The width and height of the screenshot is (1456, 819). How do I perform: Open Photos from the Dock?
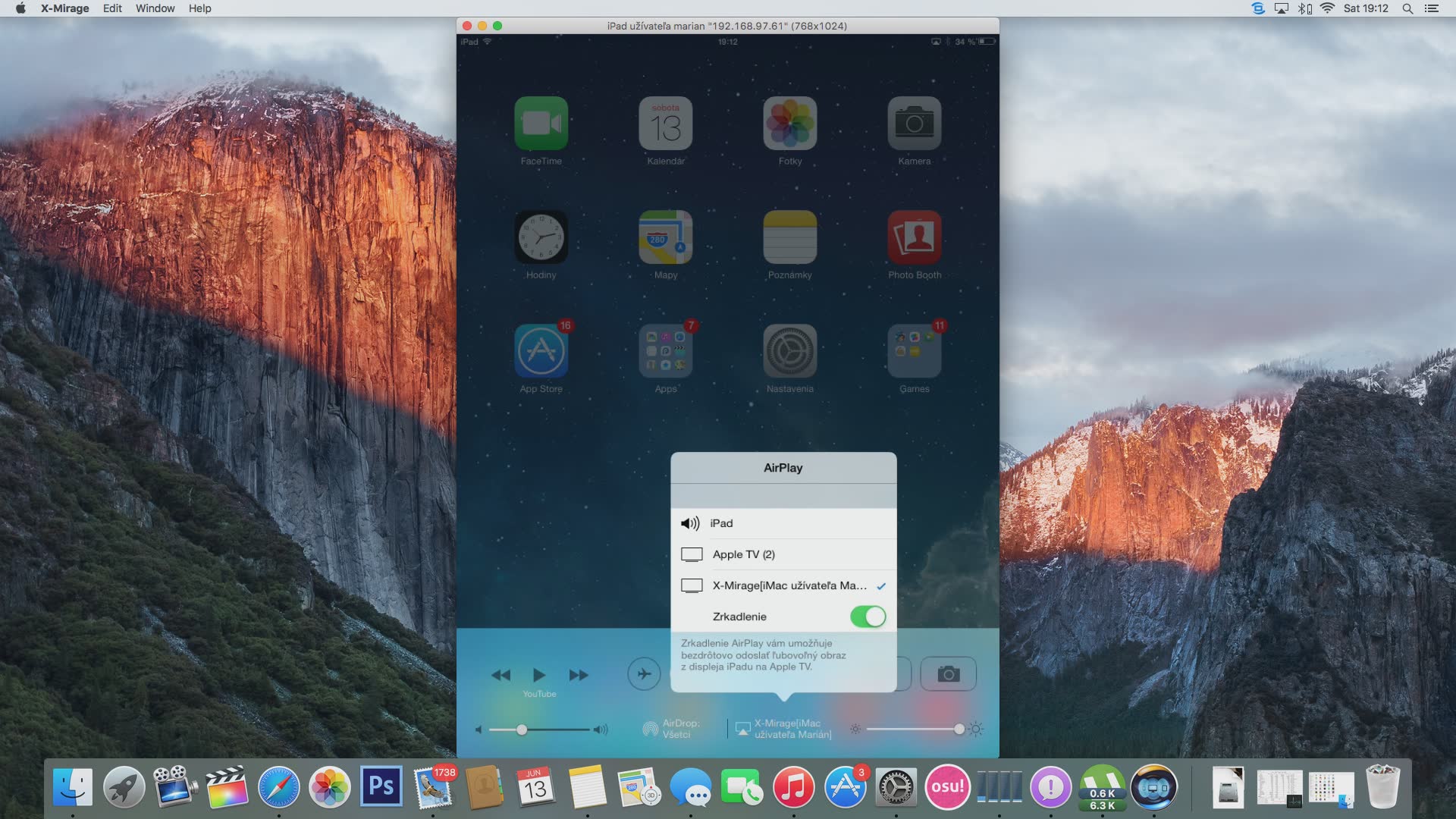[x=329, y=787]
